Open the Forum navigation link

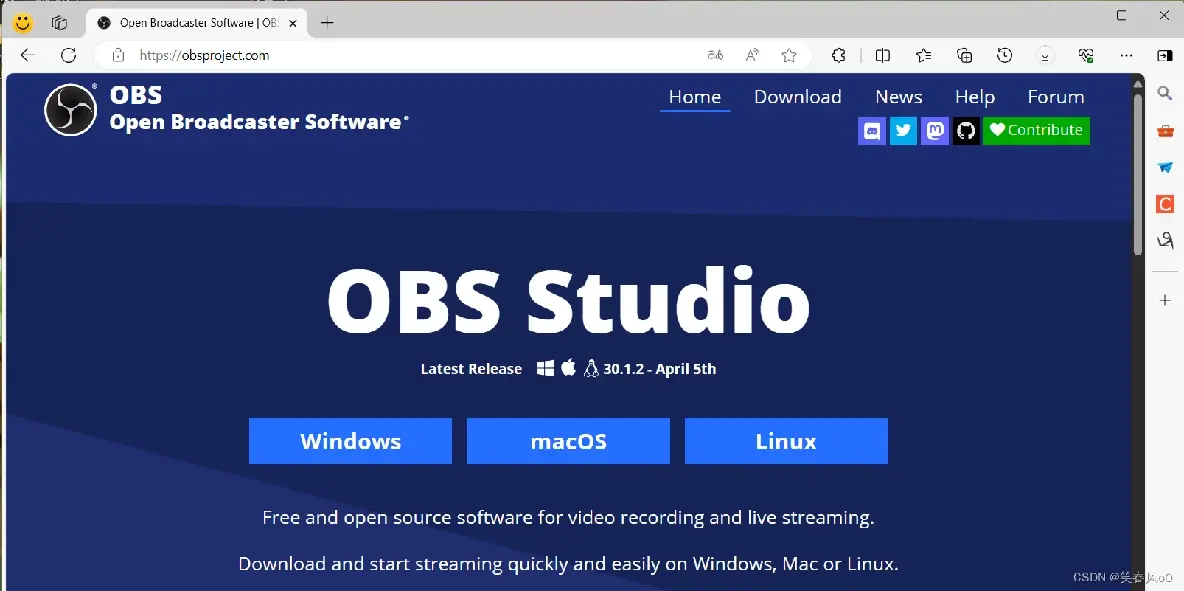[x=1056, y=97]
